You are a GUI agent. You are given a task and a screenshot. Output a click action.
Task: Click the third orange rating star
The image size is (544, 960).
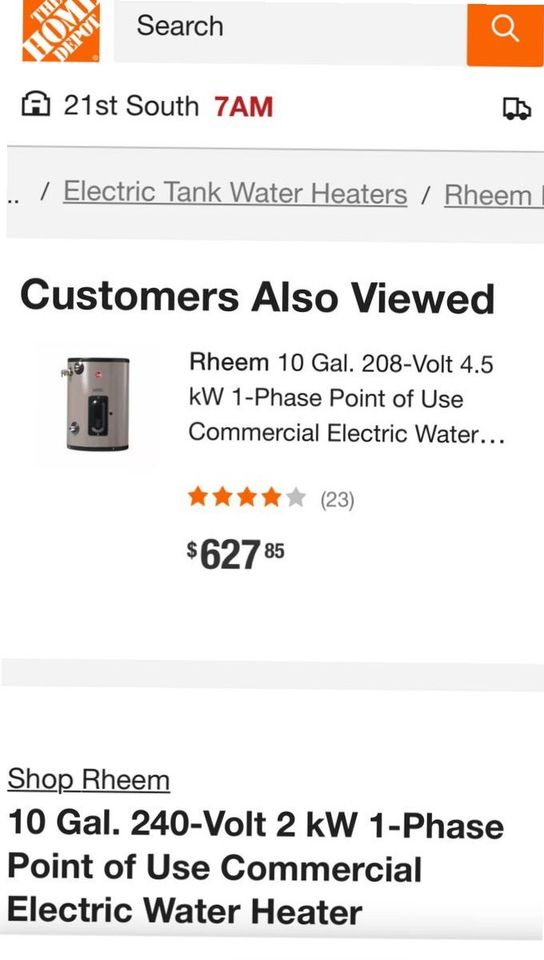click(x=247, y=498)
